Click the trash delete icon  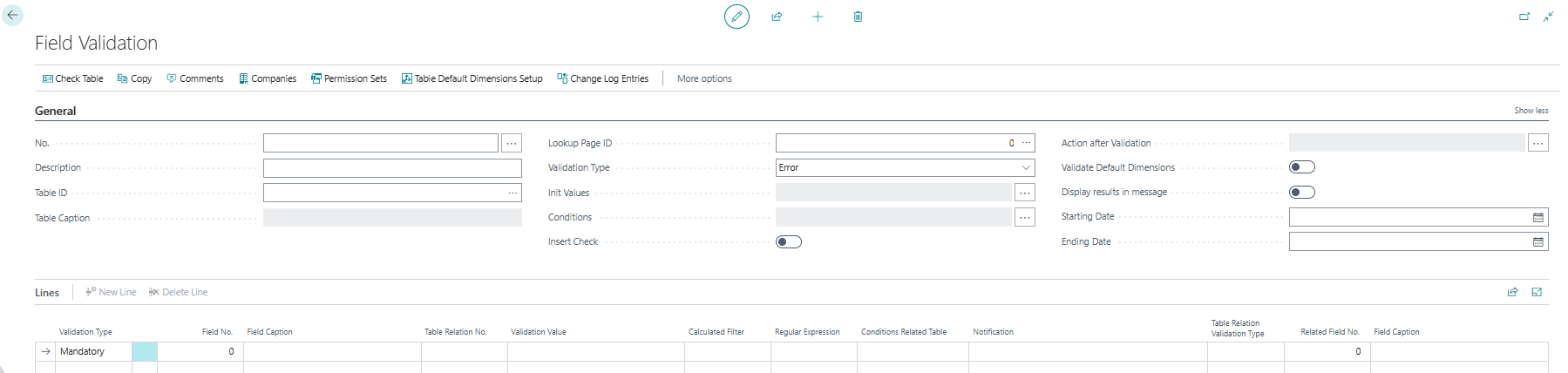(x=858, y=17)
